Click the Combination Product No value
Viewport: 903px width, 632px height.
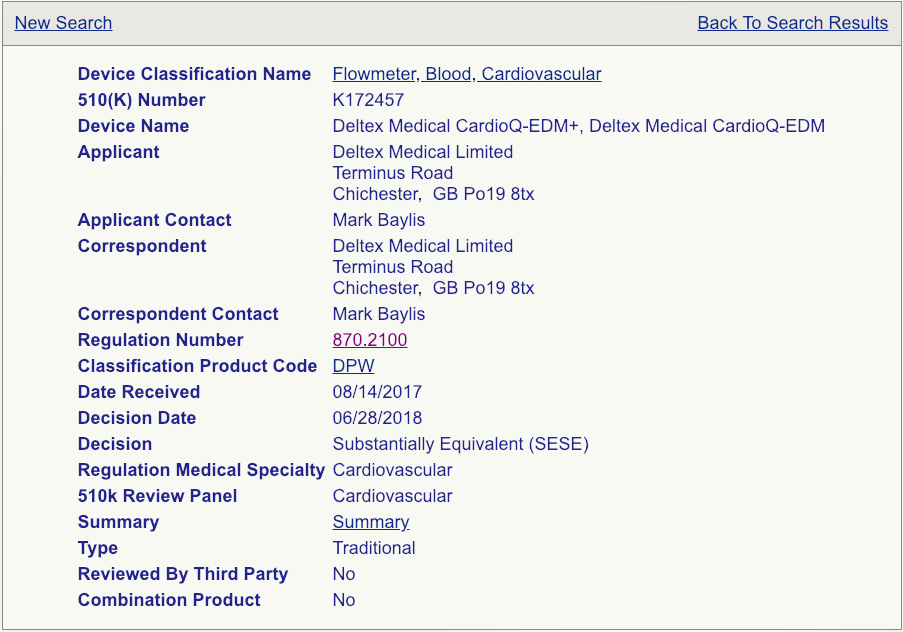tap(343, 600)
